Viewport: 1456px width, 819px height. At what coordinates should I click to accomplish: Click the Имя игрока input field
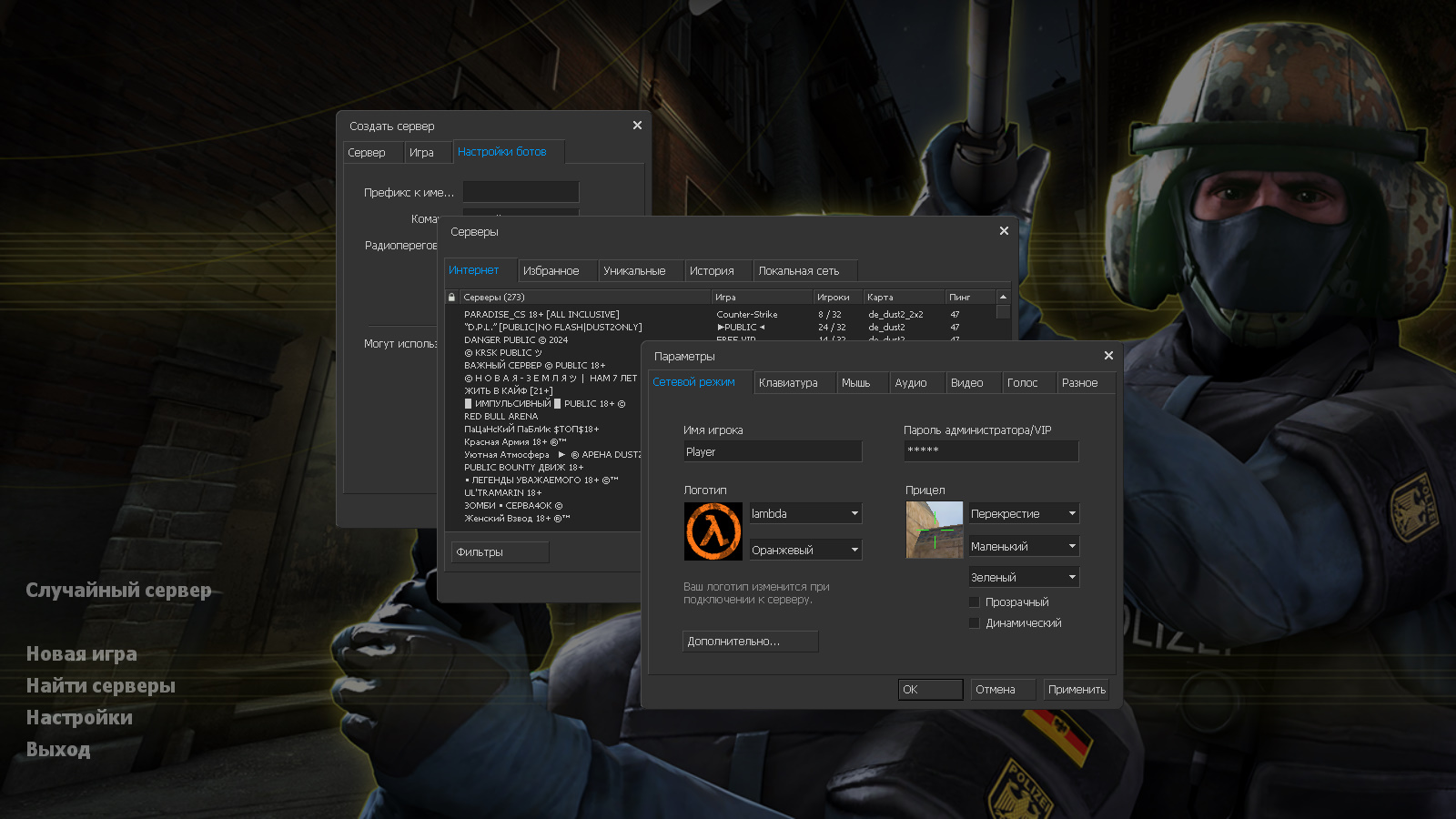click(773, 450)
